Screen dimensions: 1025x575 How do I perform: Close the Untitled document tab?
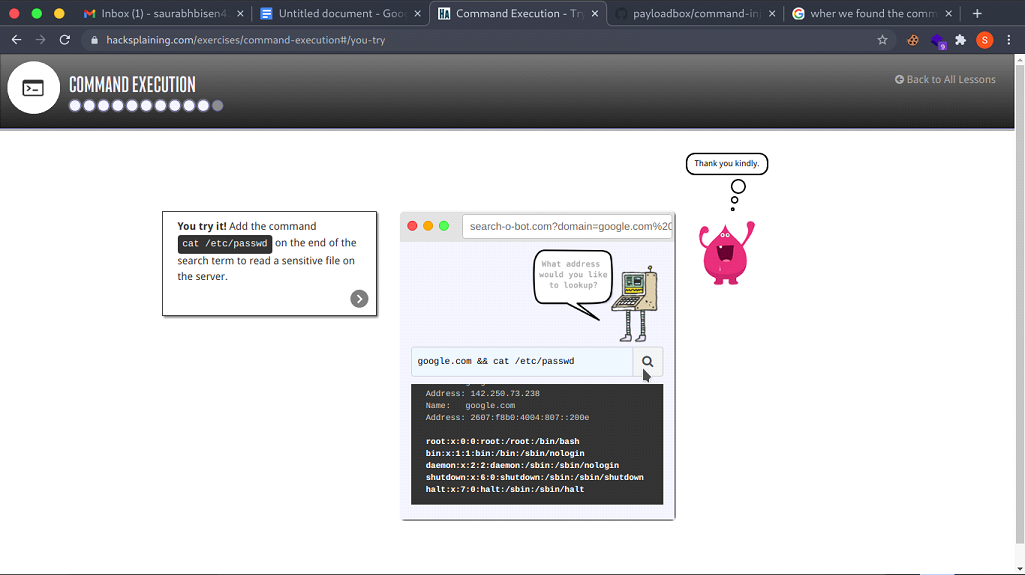coord(418,13)
